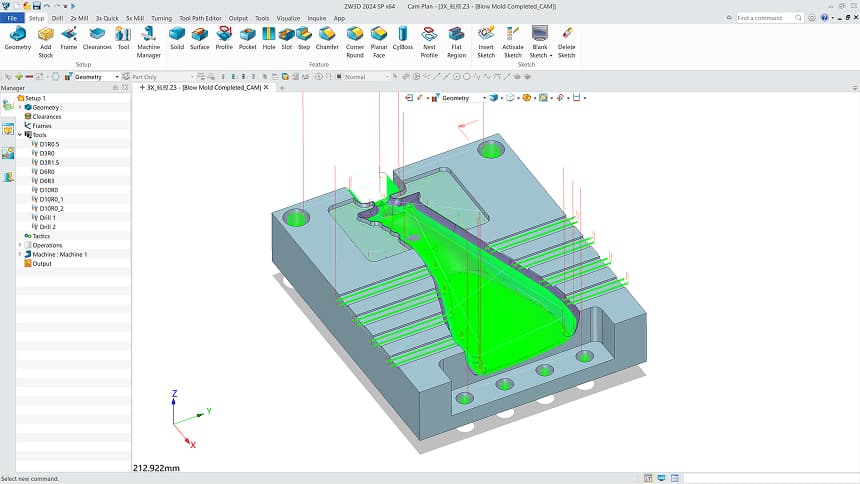Collapse the Tools tree node
Viewport: 860px width, 484px height.
(x=20, y=134)
